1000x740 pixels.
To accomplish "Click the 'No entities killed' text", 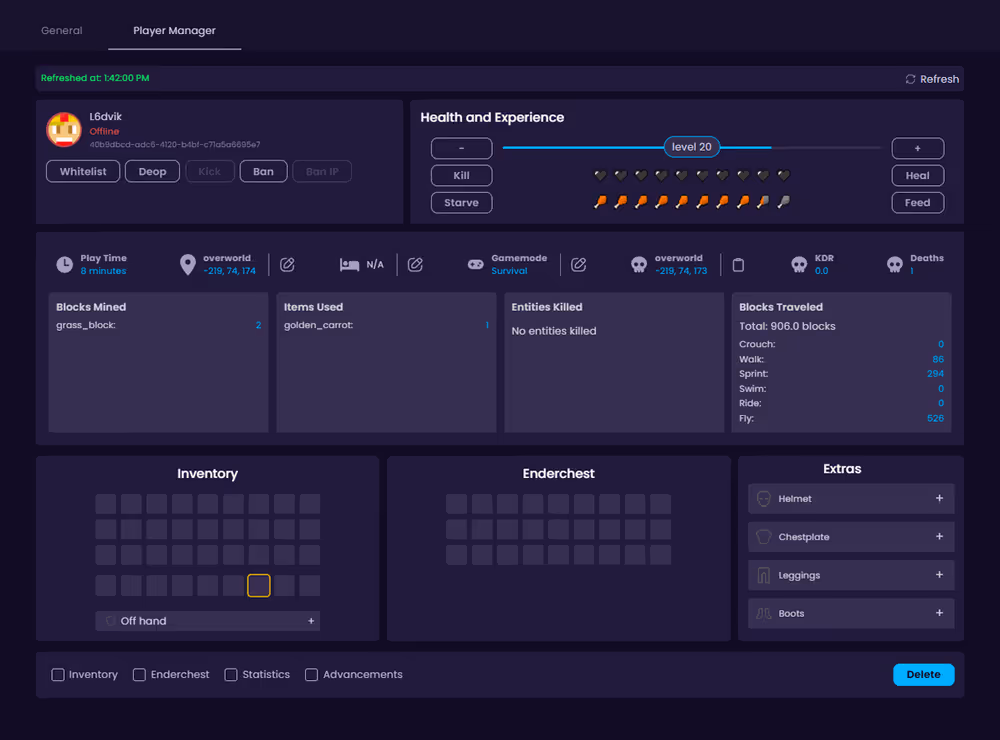I will (x=554, y=331).
